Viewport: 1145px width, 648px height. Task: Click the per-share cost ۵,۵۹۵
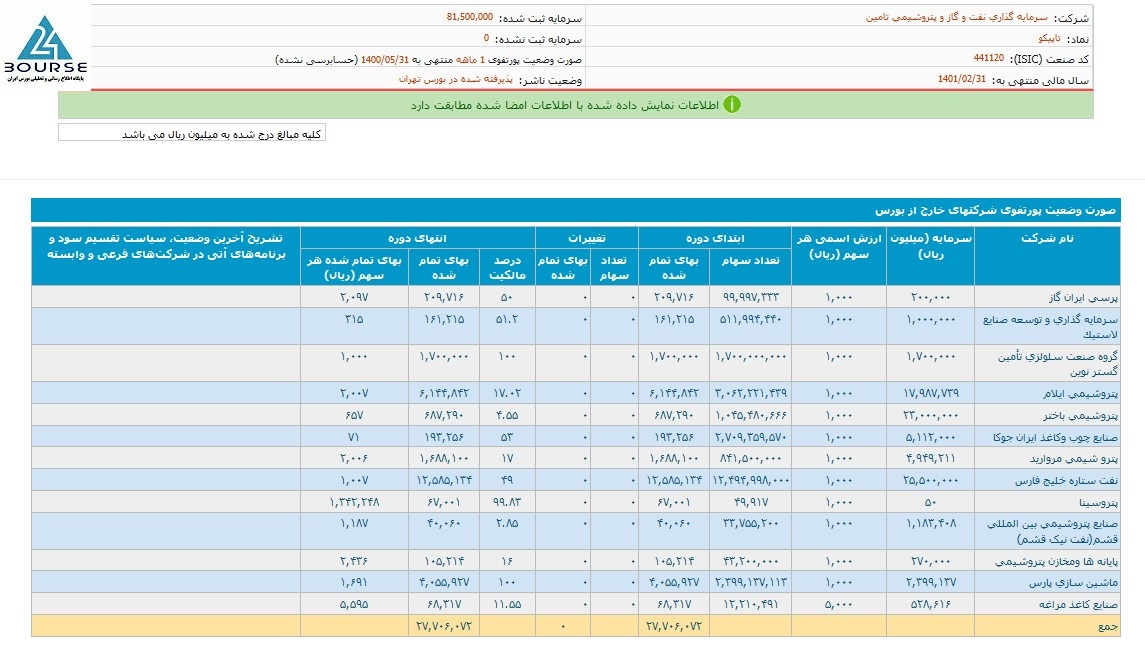tap(354, 604)
